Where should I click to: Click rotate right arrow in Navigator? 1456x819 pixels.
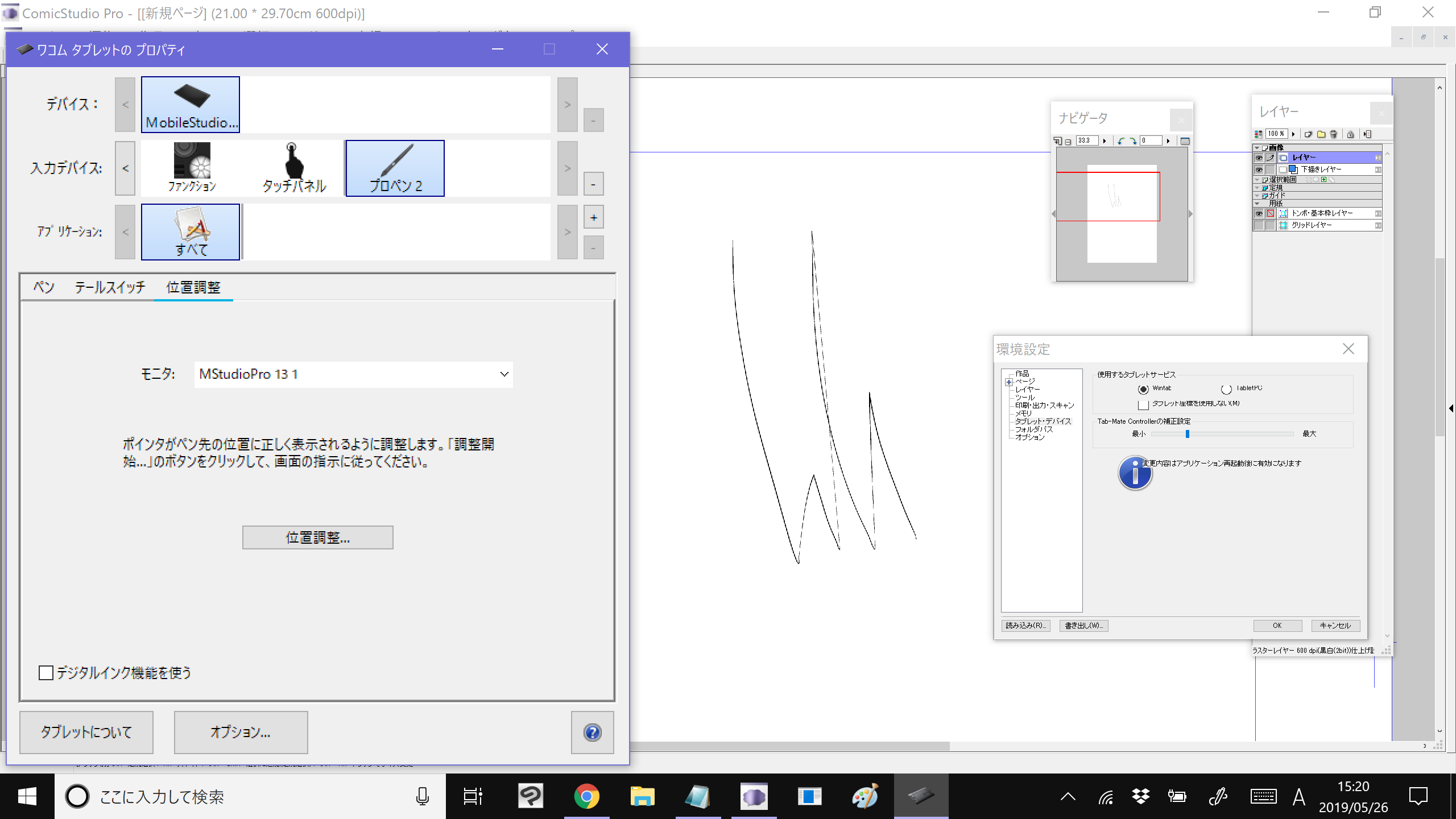[1133, 141]
